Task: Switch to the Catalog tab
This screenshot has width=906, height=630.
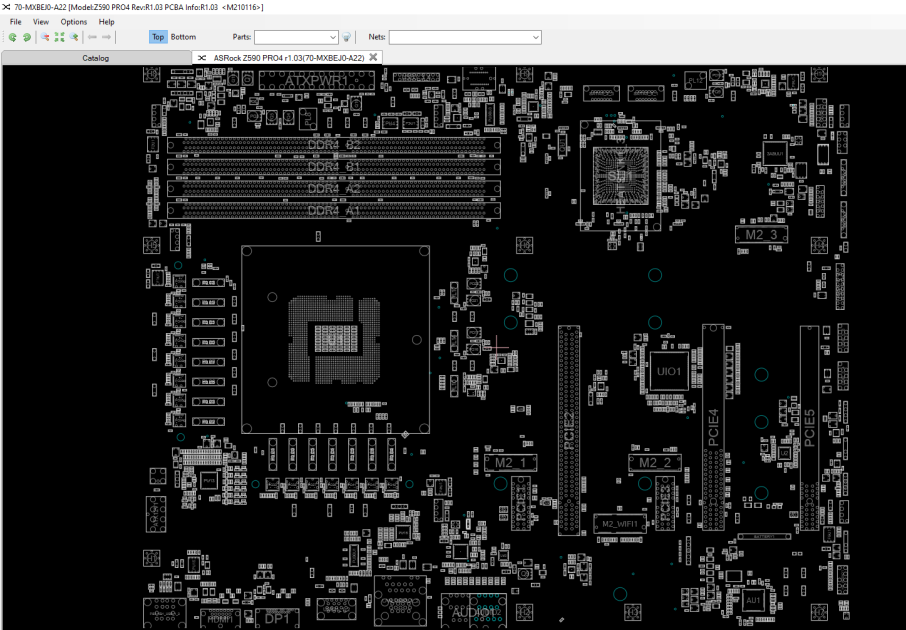Action: (96, 58)
